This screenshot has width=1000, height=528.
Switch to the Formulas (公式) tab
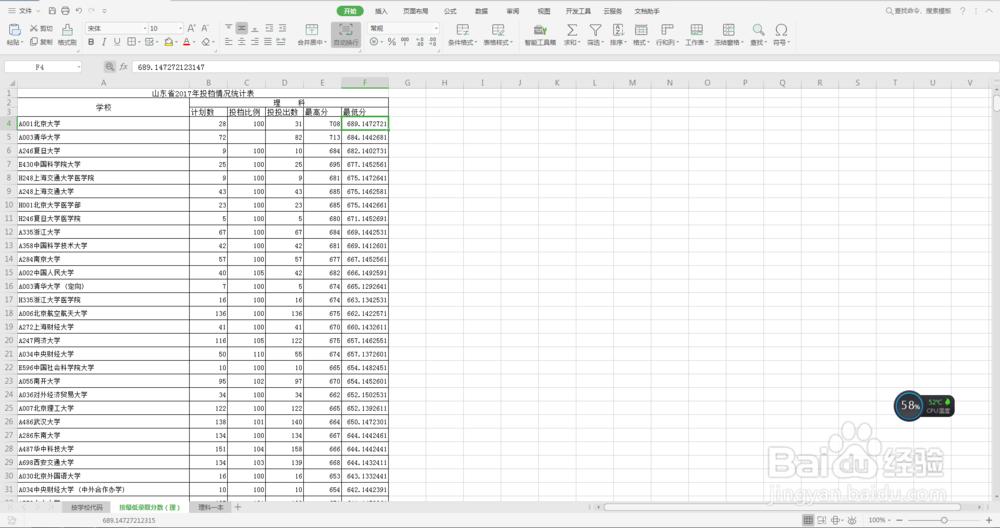450,11
